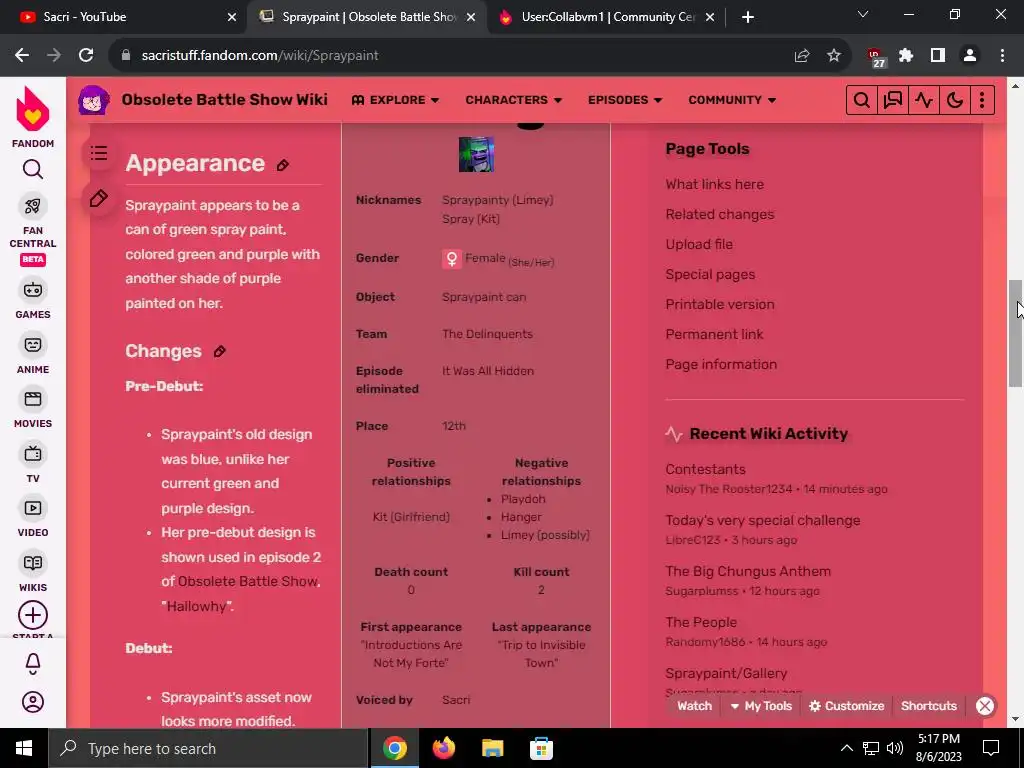Edit the Appearance section pencil icon
This screenshot has height=768, width=1024.
(x=283, y=165)
